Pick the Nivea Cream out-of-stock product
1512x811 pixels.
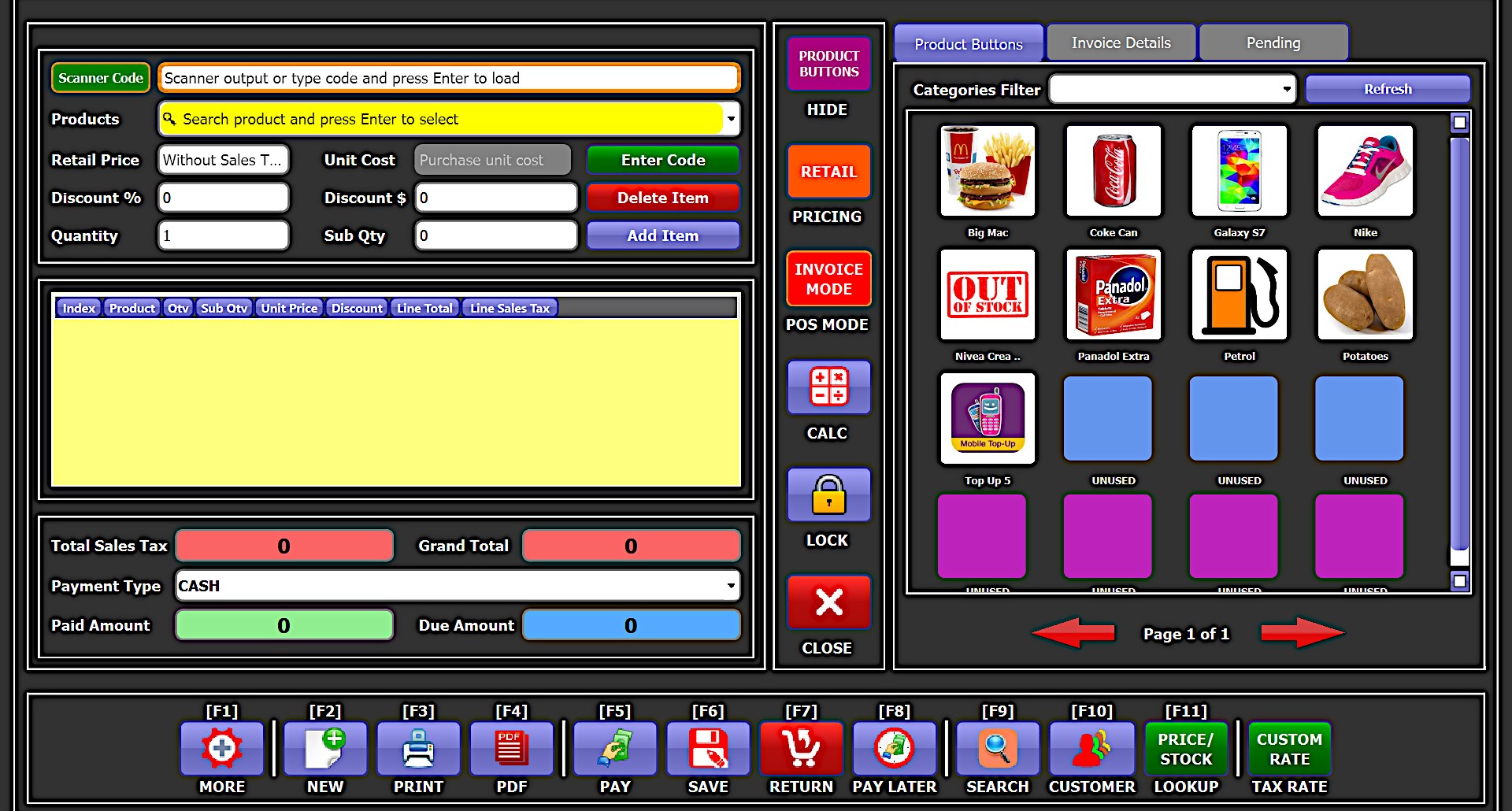[988, 294]
